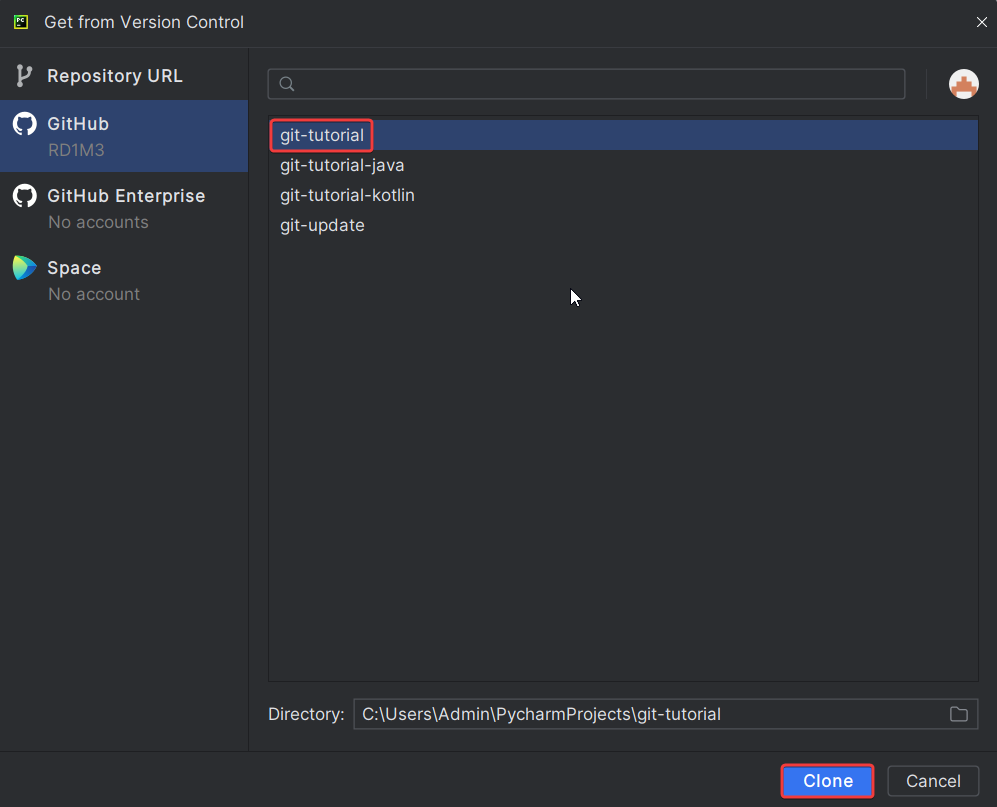This screenshot has height=807, width=997.
Task: Click the PyCharm logo icon in the title bar
Action: pyautogui.click(x=21, y=22)
